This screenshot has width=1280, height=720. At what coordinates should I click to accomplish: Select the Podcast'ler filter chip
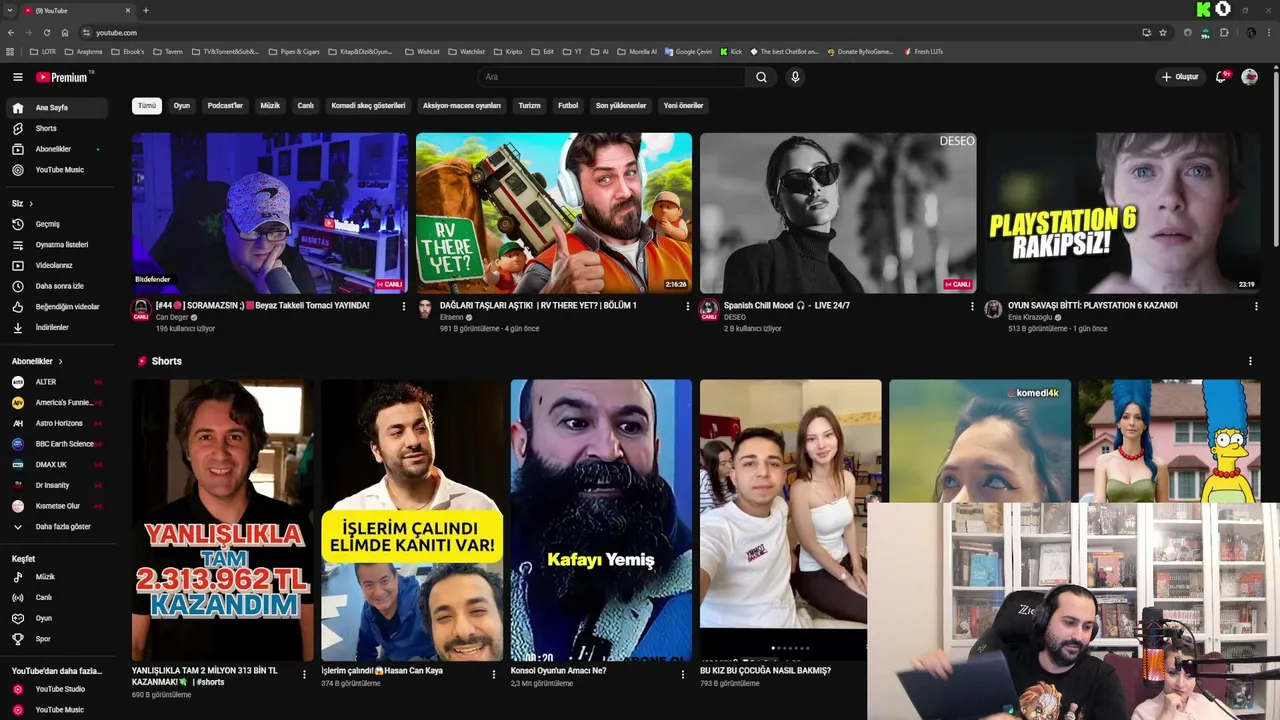point(225,105)
